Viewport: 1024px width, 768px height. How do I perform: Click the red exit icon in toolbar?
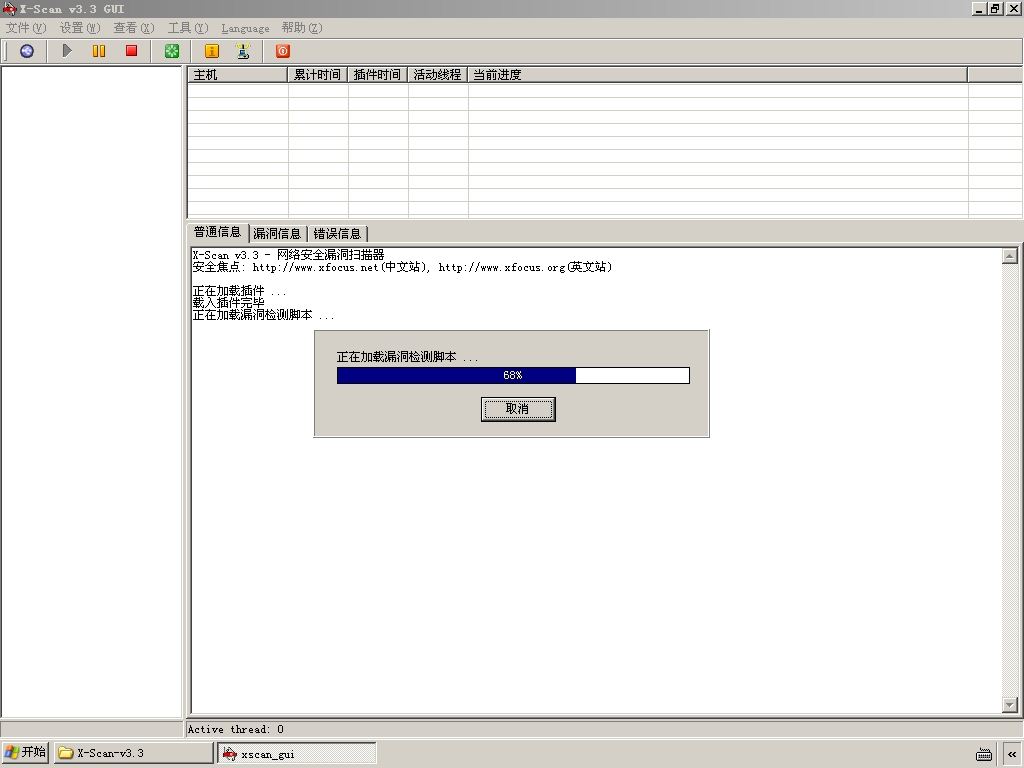pos(283,51)
